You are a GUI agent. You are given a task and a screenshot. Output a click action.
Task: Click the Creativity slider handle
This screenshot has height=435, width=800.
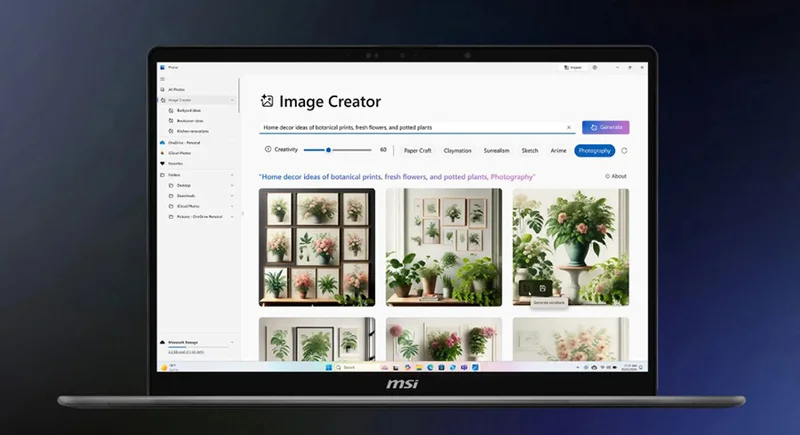[x=331, y=149]
